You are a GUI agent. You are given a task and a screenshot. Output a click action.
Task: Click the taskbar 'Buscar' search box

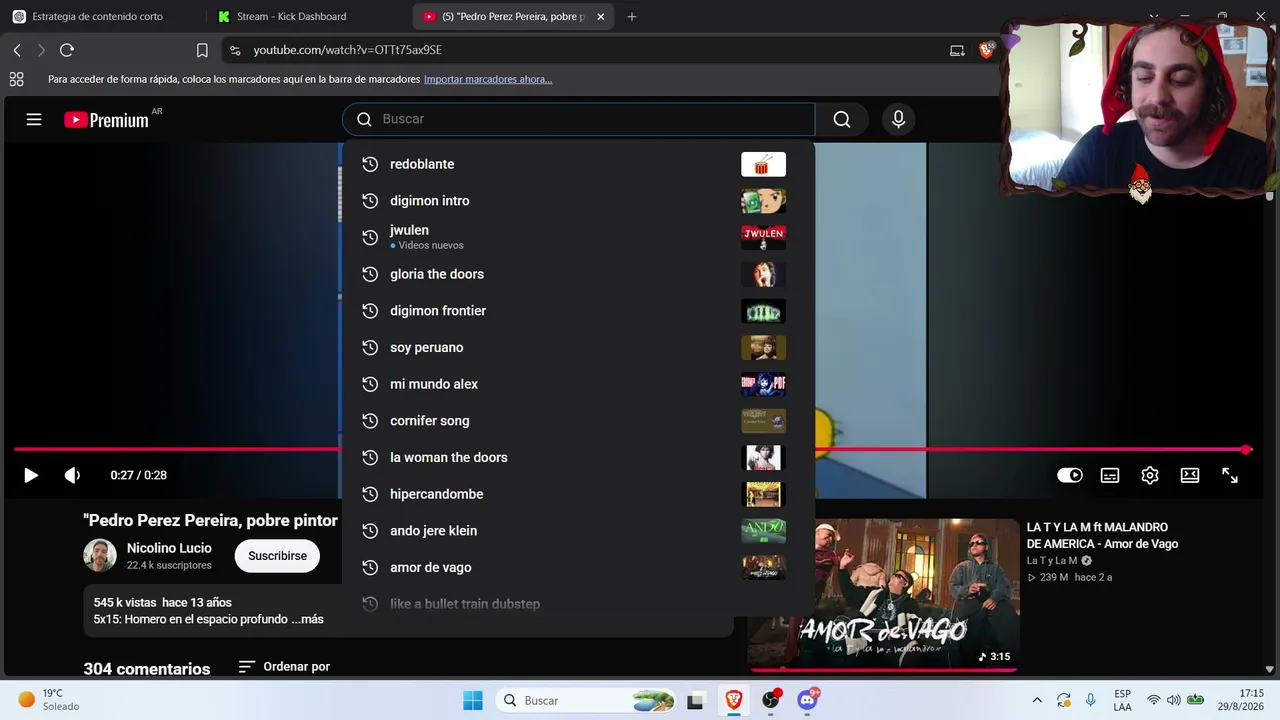[588, 700]
